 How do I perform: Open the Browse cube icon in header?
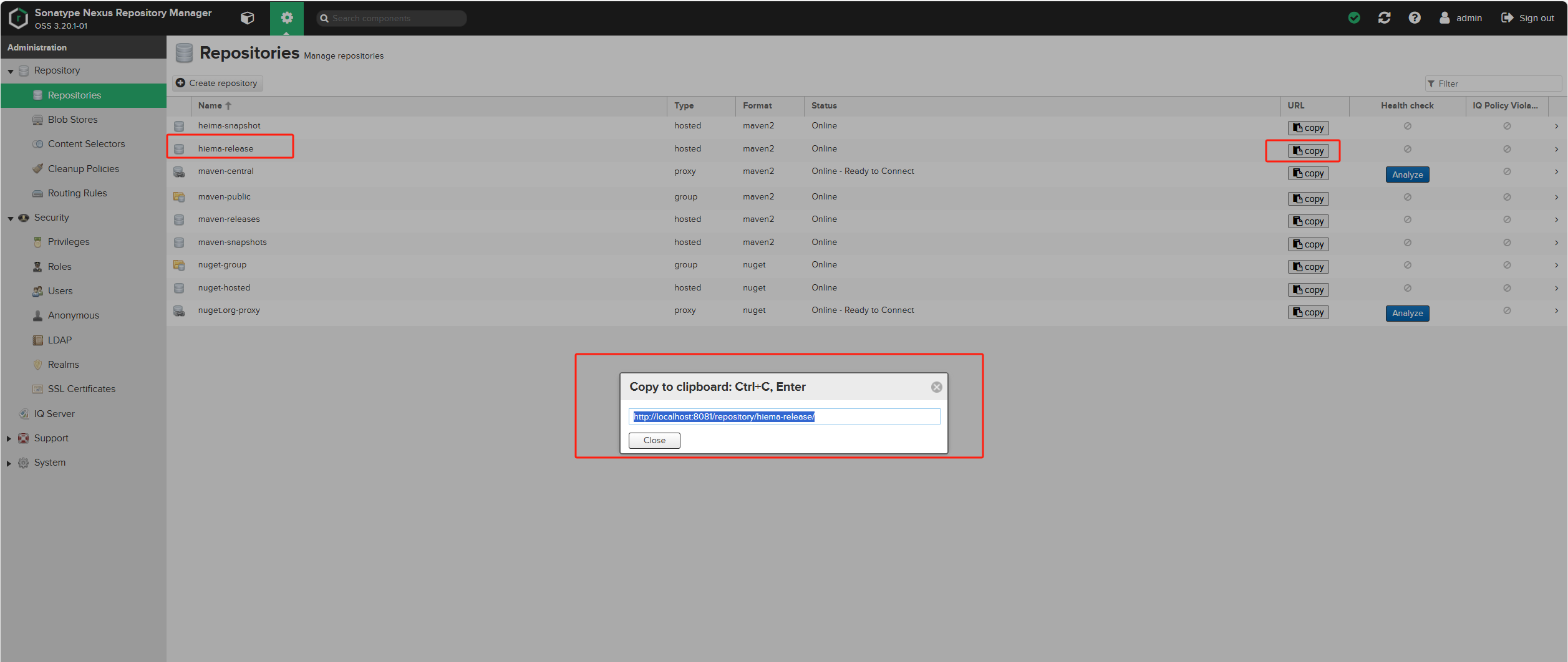click(x=247, y=18)
